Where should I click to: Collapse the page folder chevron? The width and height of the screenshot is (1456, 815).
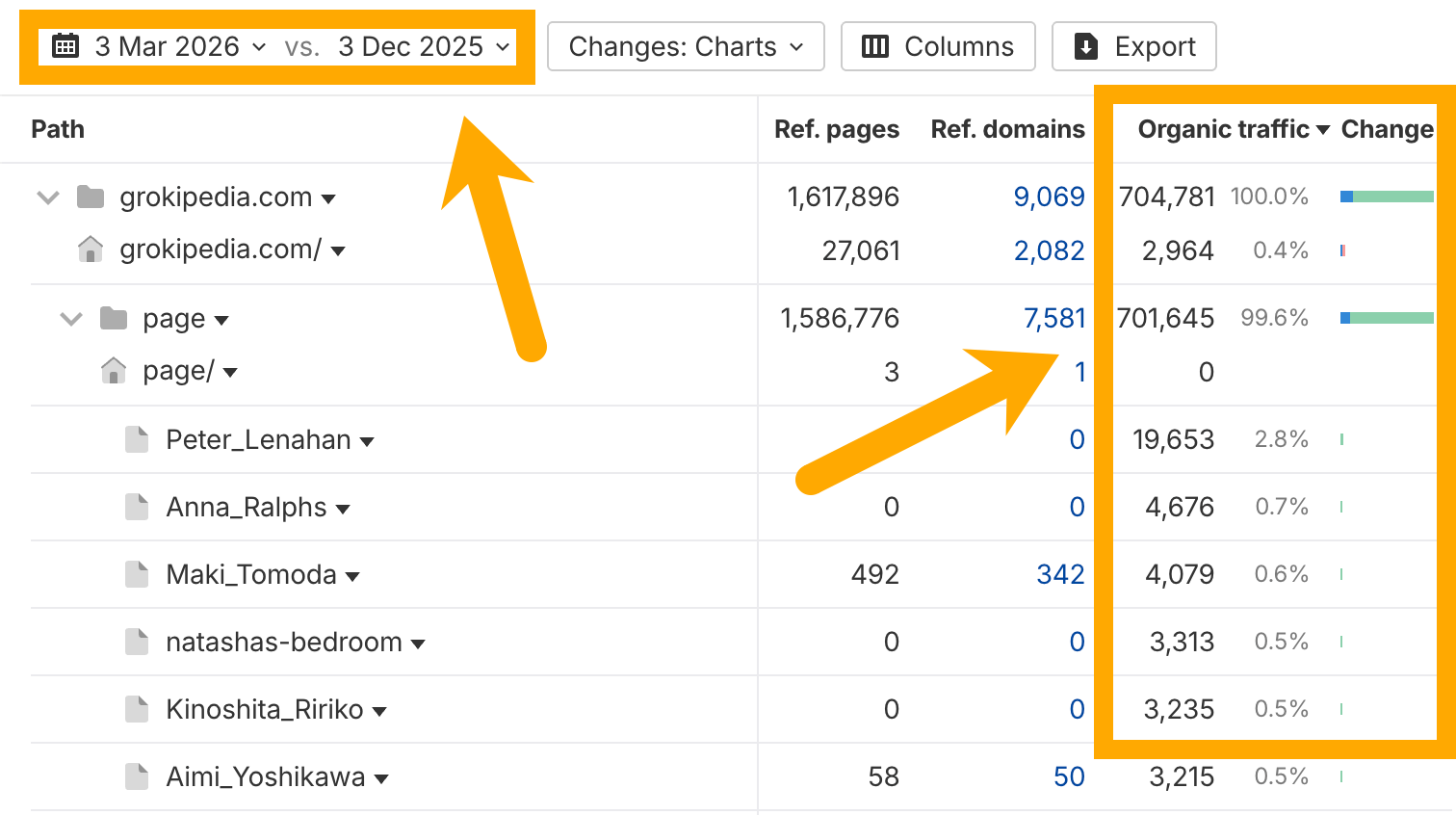(x=71, y=319)
